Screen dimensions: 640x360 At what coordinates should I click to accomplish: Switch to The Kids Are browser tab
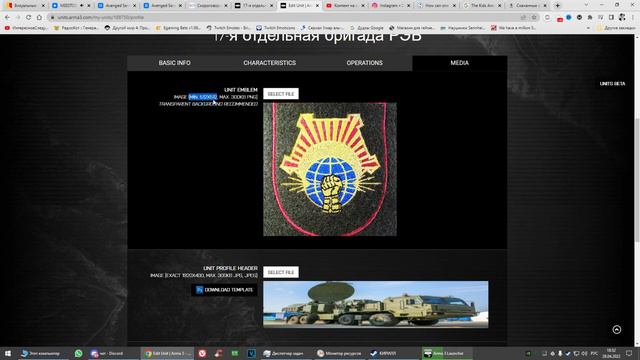[x=482, y=6]
